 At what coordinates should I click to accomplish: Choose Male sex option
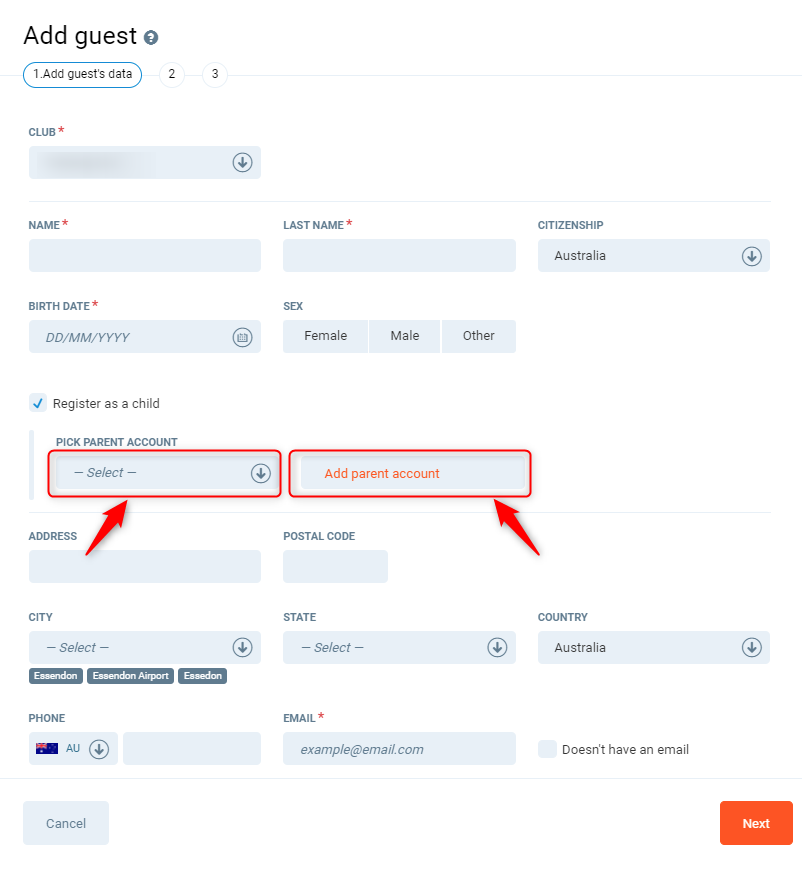(405, 336)
